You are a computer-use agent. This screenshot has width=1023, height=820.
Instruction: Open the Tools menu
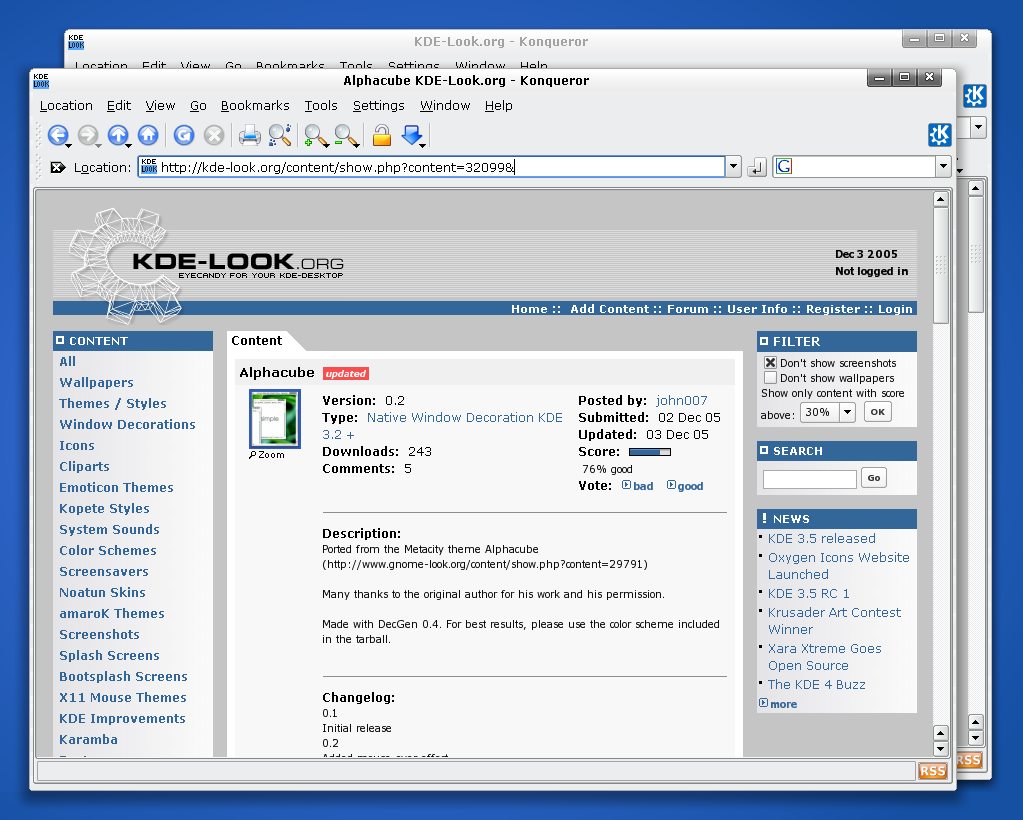point(321,106)
